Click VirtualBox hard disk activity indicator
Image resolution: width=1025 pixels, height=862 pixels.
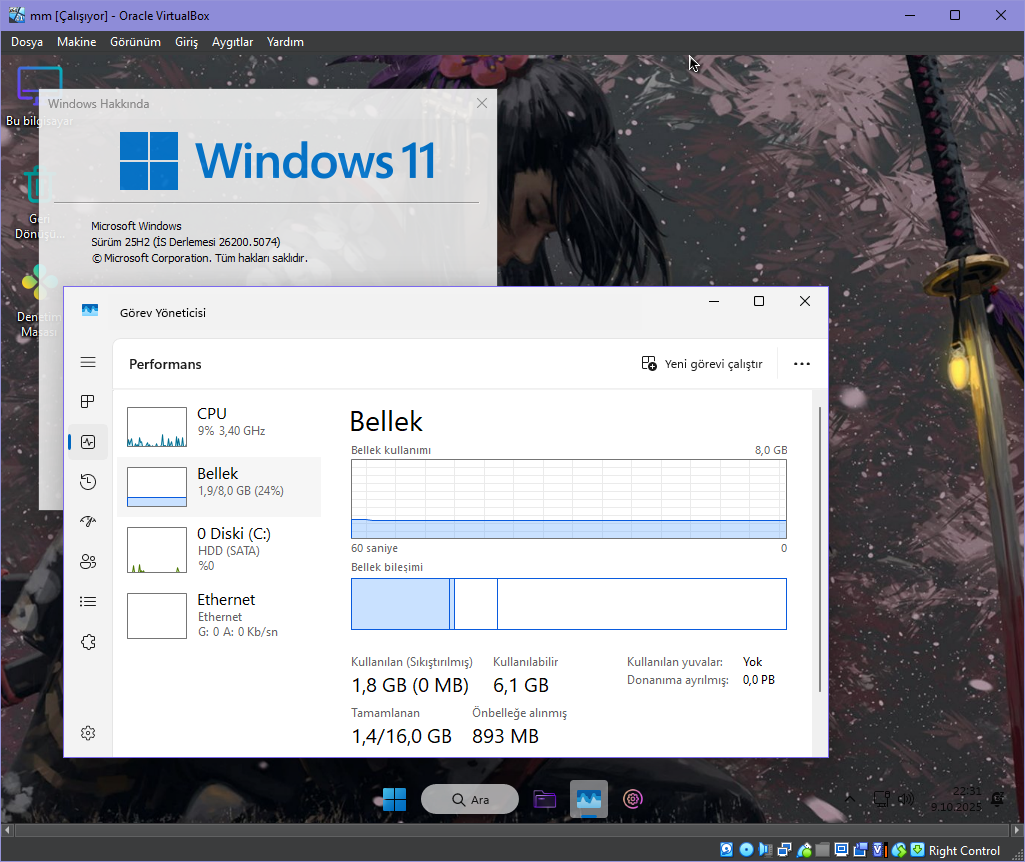(726, 850)
